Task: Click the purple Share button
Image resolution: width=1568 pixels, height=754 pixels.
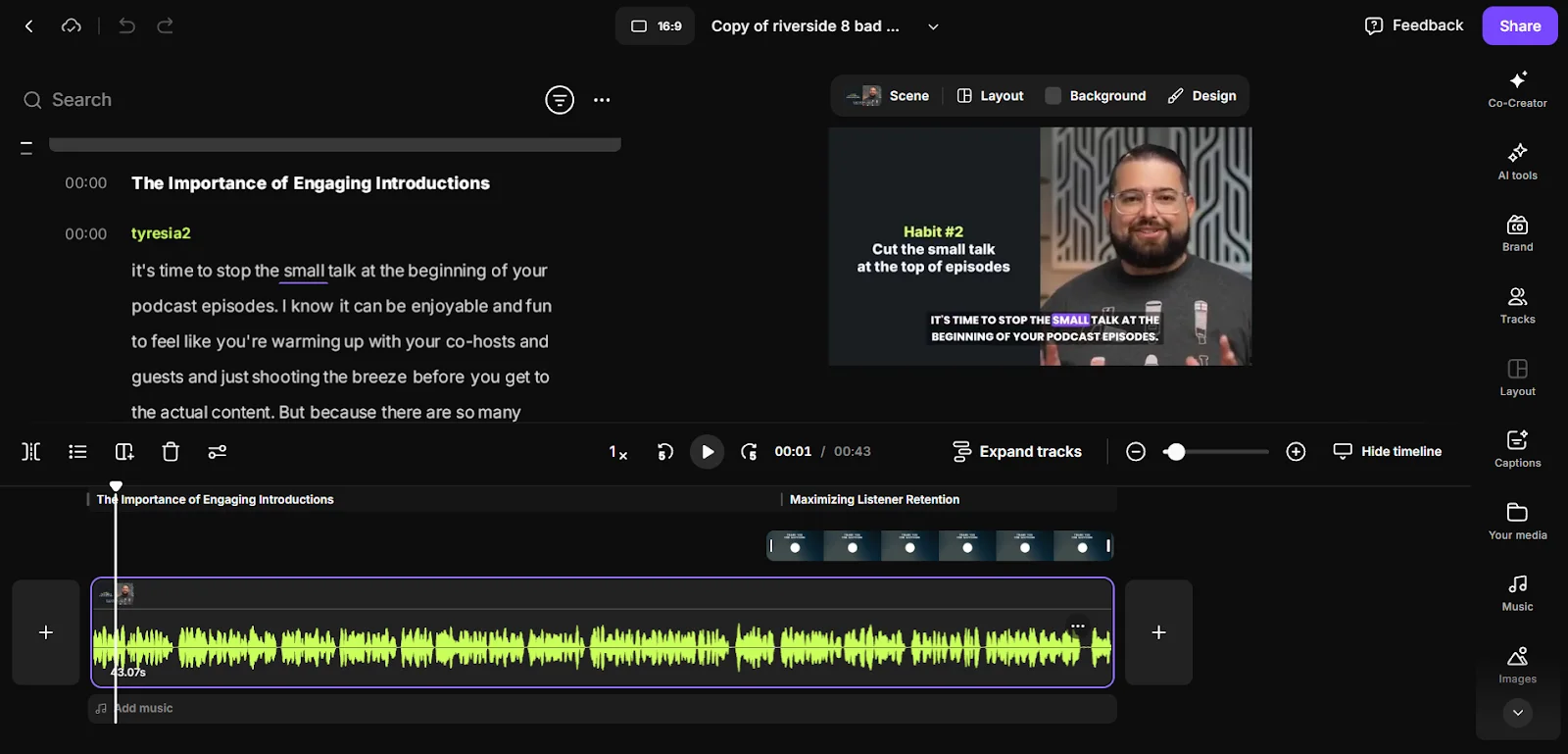Action: tap(1519, 25)
